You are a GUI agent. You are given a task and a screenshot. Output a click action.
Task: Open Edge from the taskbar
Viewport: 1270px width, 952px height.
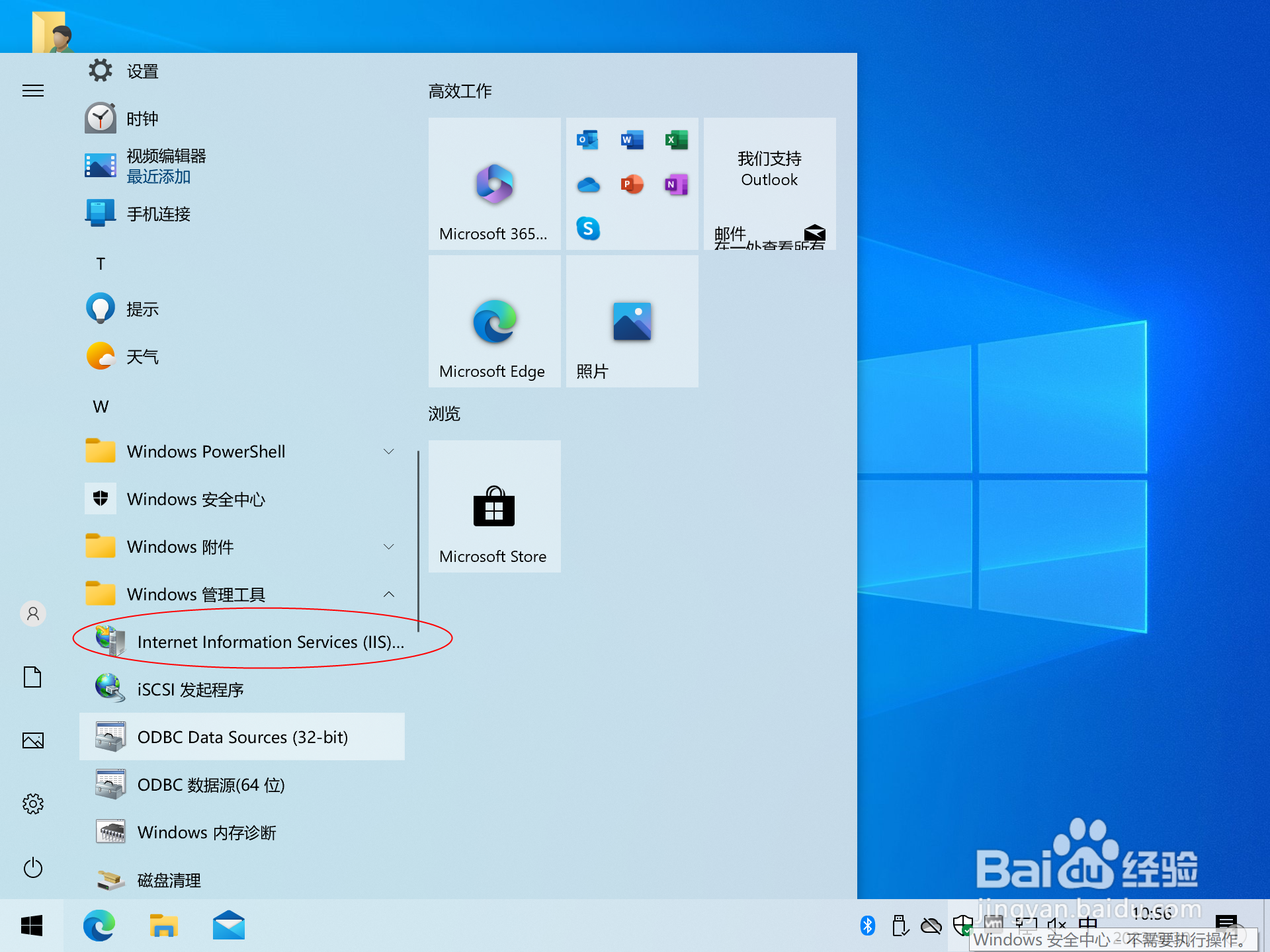click(x=99, y=926)
